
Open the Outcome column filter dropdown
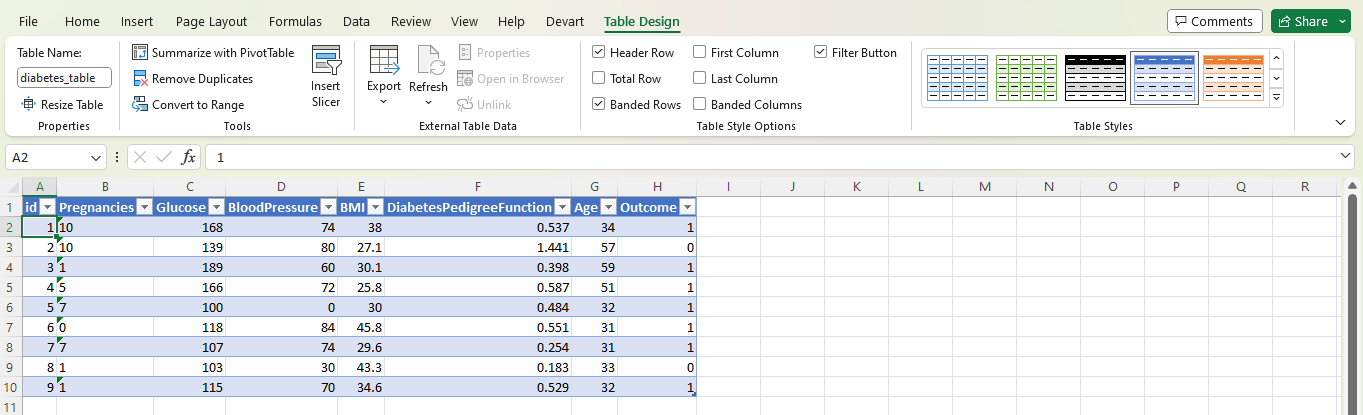pos(686,207)
